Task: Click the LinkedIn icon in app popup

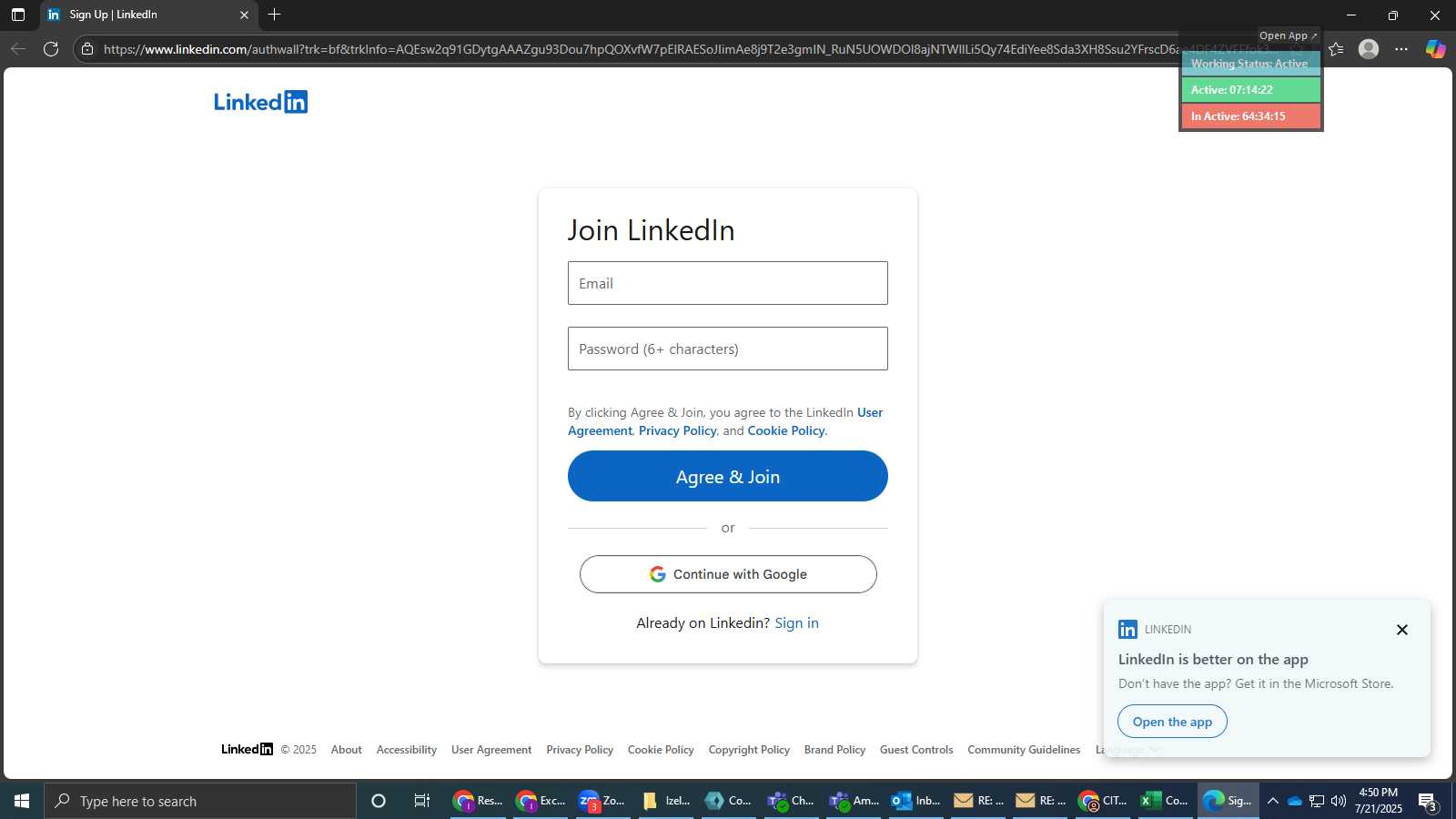Action: [1127, 629]
